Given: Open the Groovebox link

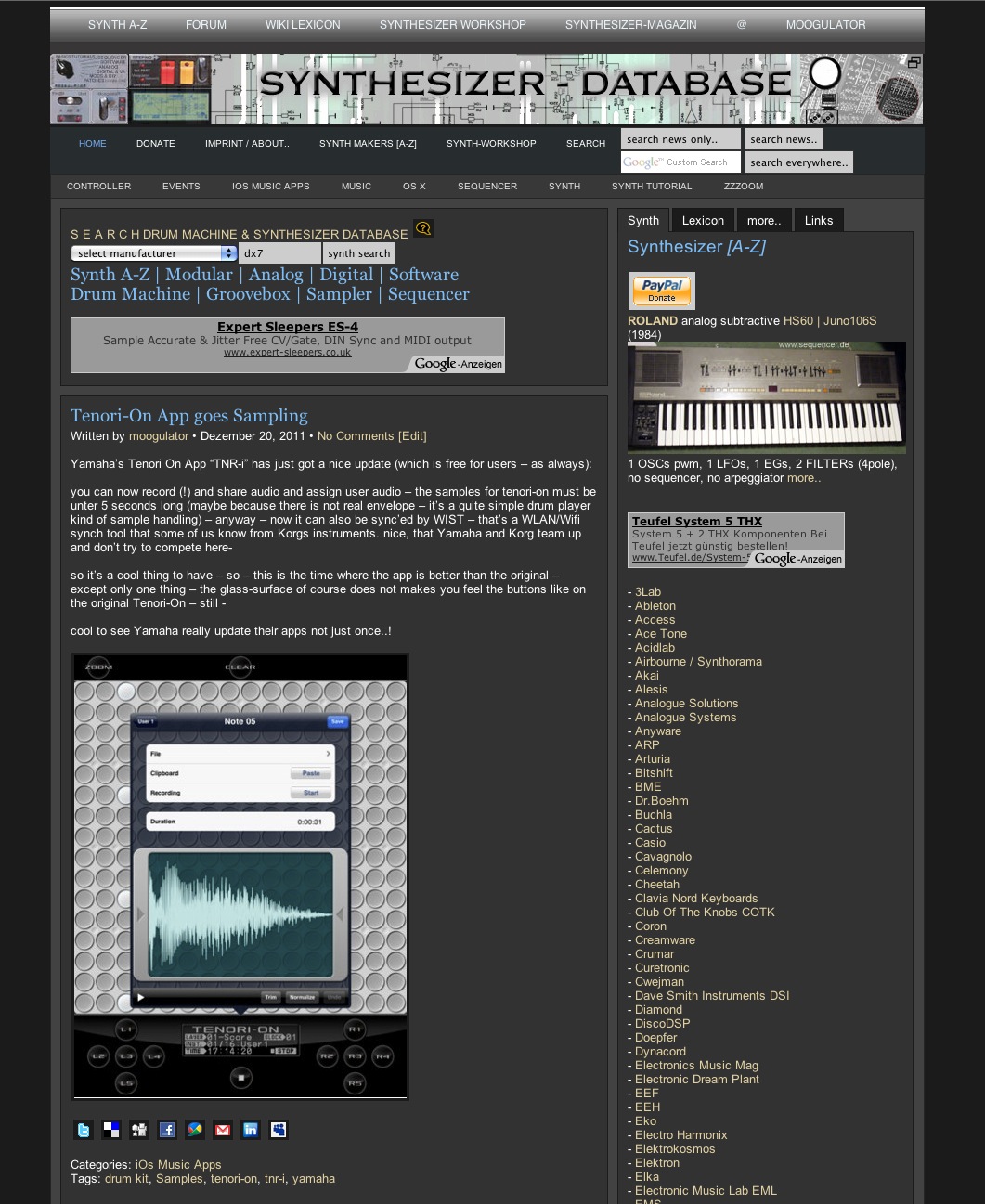Looking at the screenshot, I should pos(248,294).
